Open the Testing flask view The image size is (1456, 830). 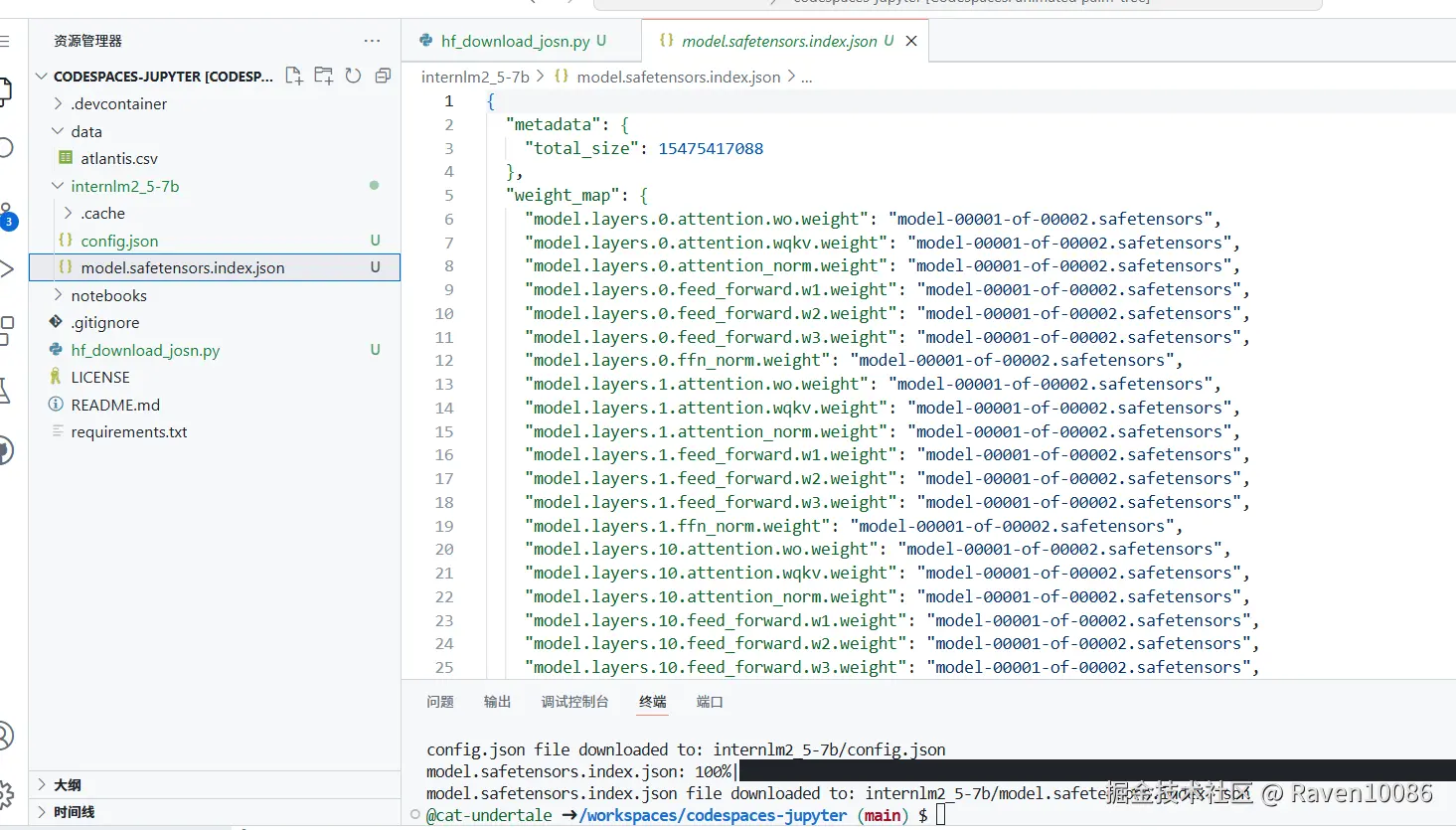pos(5,391)
